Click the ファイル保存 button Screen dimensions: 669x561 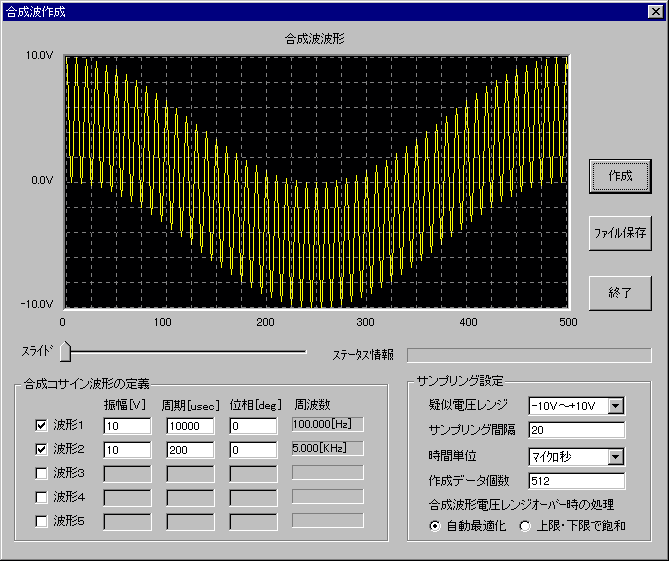(620, 233)
